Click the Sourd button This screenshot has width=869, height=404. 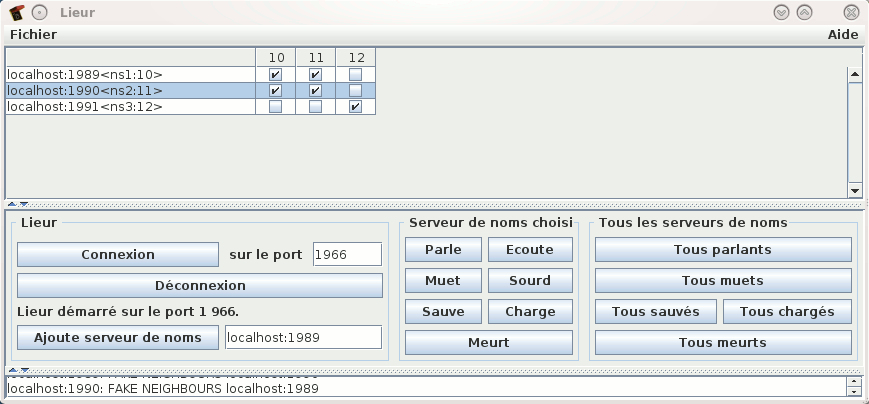[530, 280]
